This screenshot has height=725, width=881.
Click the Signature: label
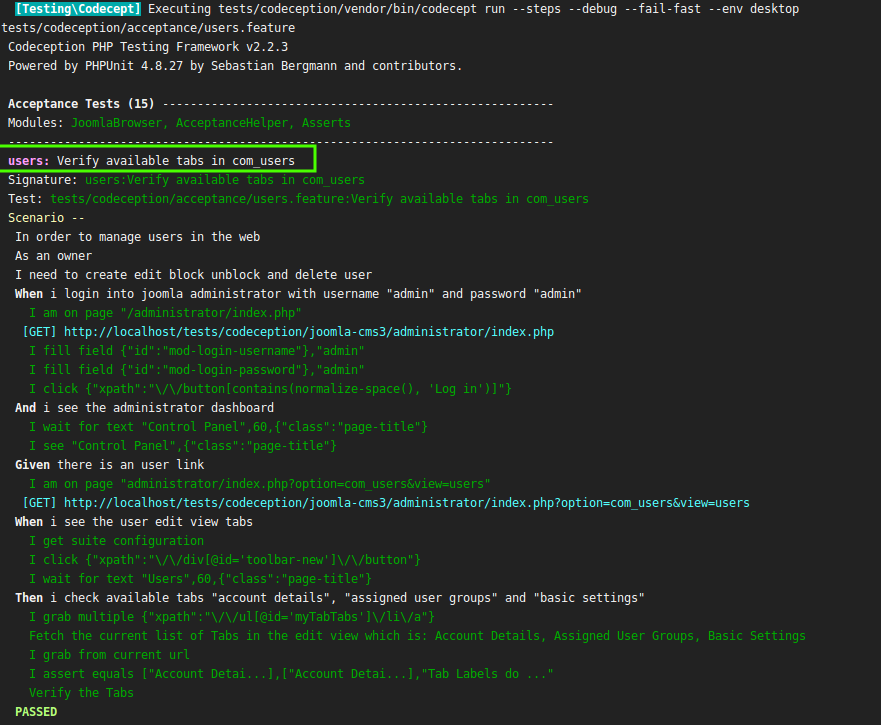[x=42, y=180]
